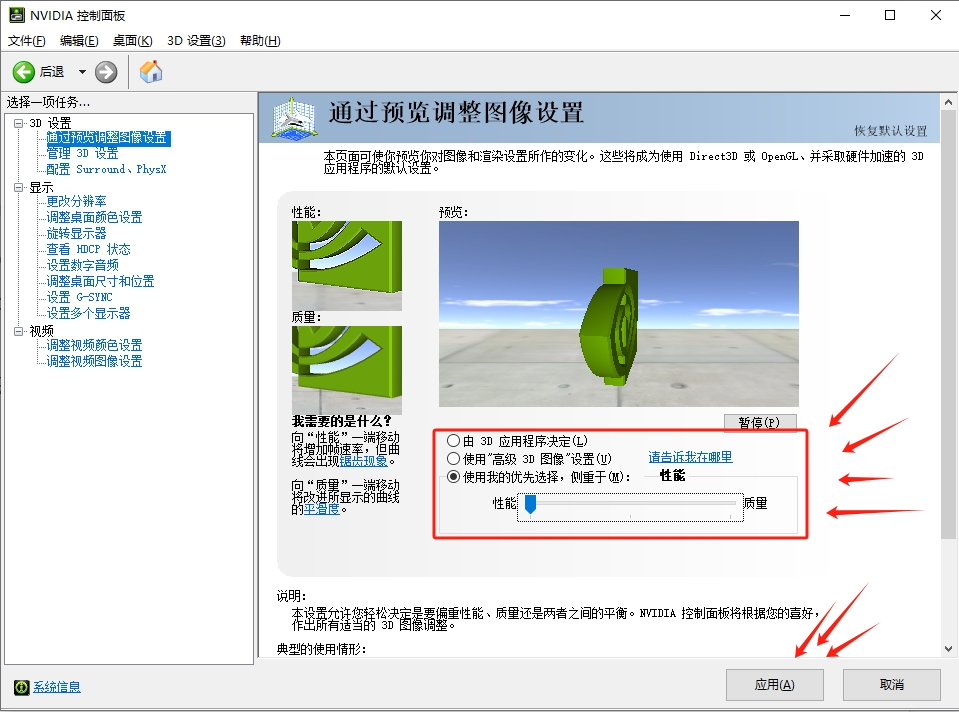This screenshot has width=959, height=712.
Task: Click the NVIDIA logo in title bar
Action: tap(17, 15)
